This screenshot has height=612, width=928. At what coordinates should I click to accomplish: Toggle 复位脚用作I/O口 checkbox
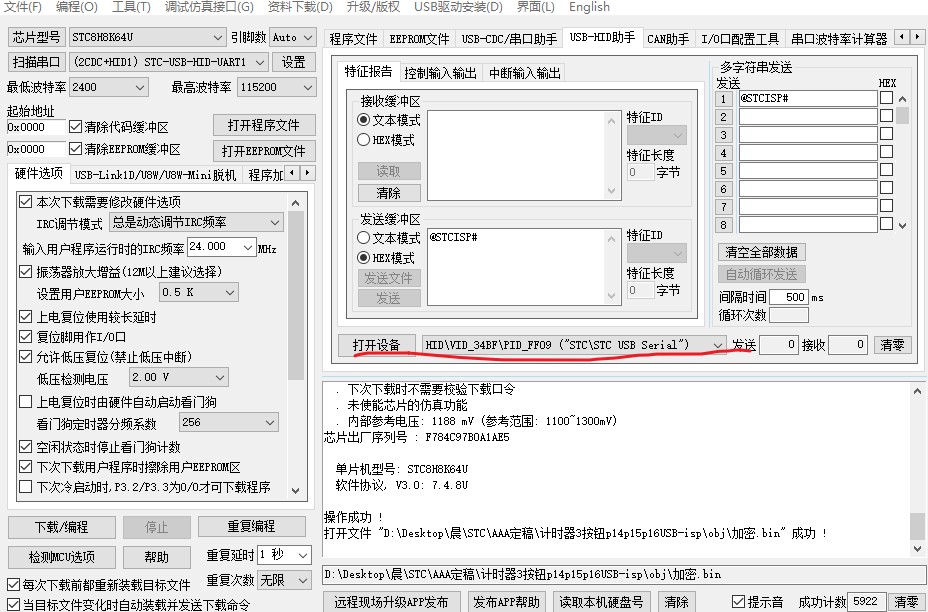pos(25,337)
